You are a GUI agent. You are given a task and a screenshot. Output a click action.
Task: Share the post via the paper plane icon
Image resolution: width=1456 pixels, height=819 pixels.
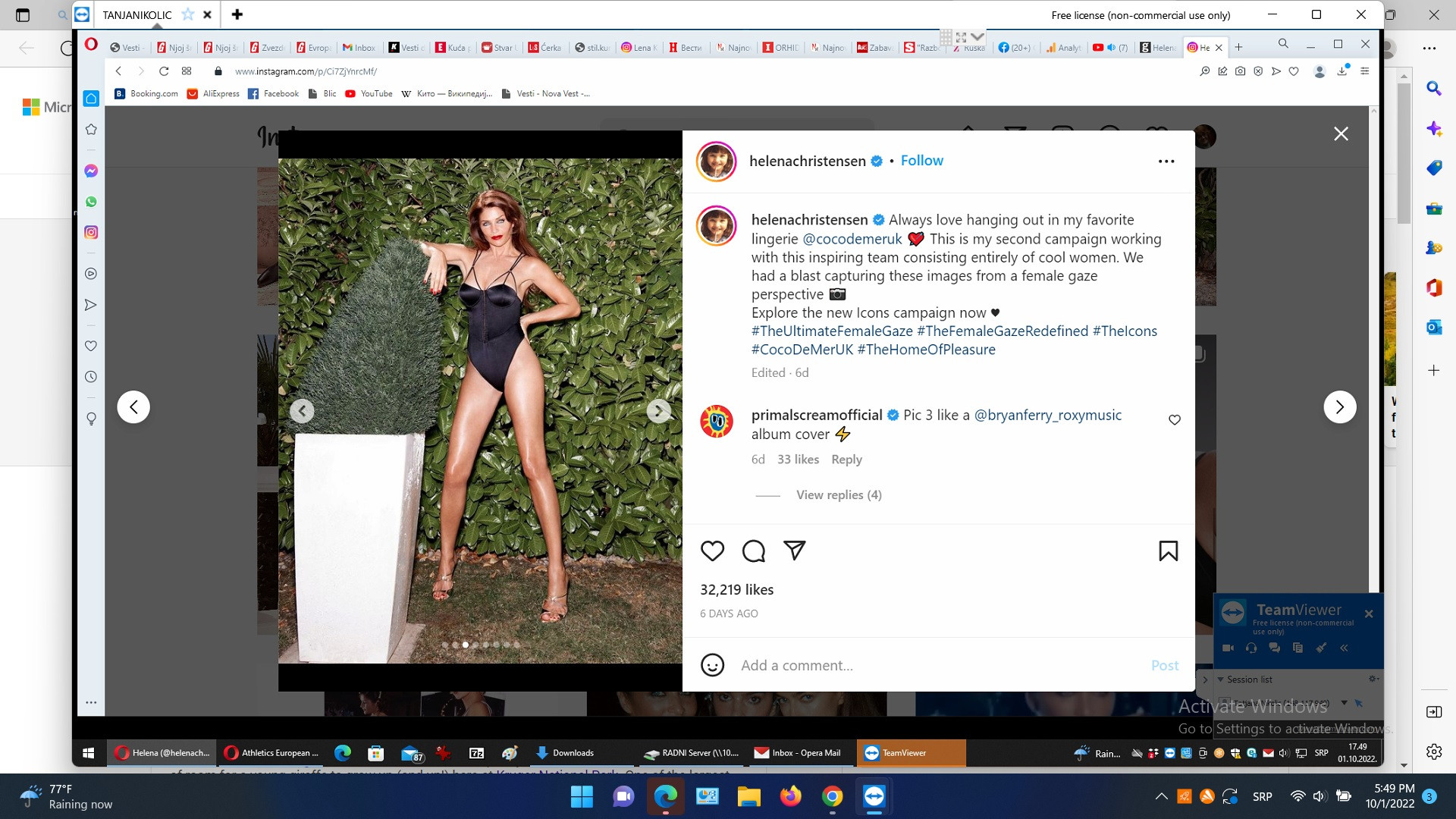tap(794, 551)
